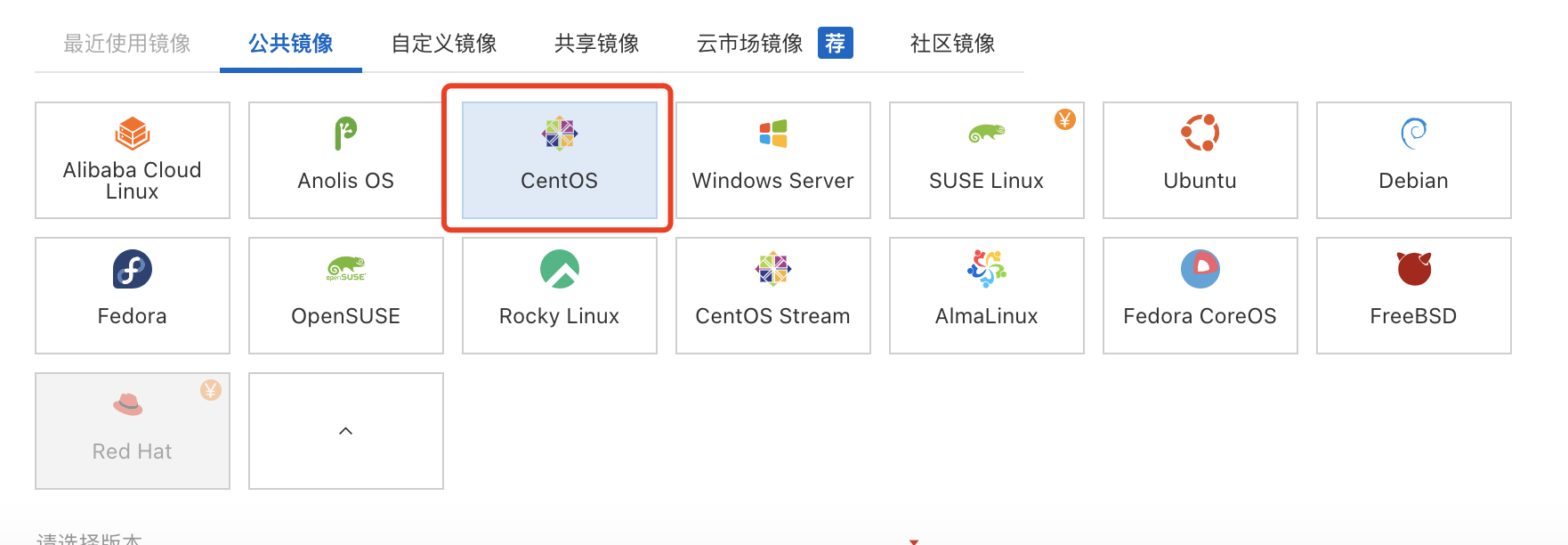1568x545 pixels.
Task: Select the CentOS Stream image
Action: [772, 296]
